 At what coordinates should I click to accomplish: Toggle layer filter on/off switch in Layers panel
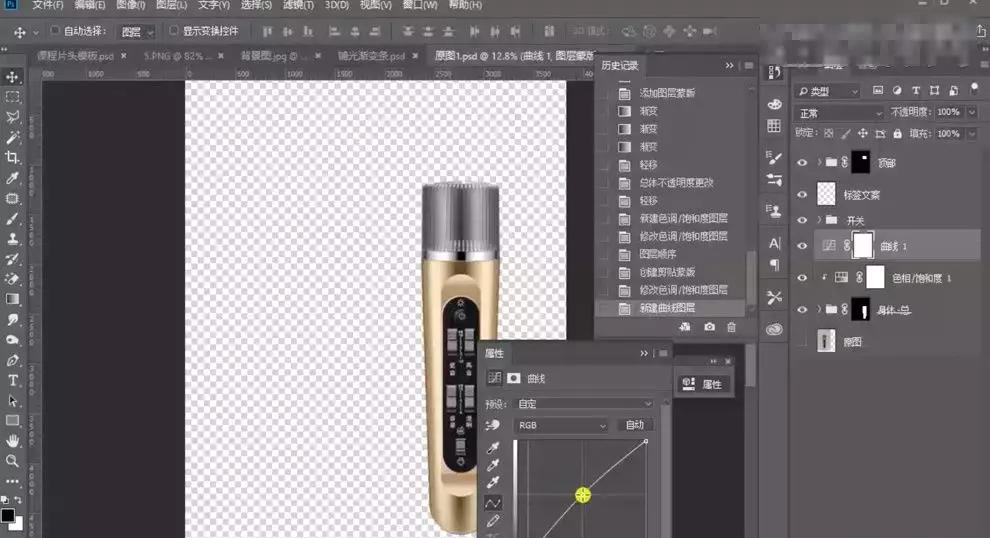point(974,89)
